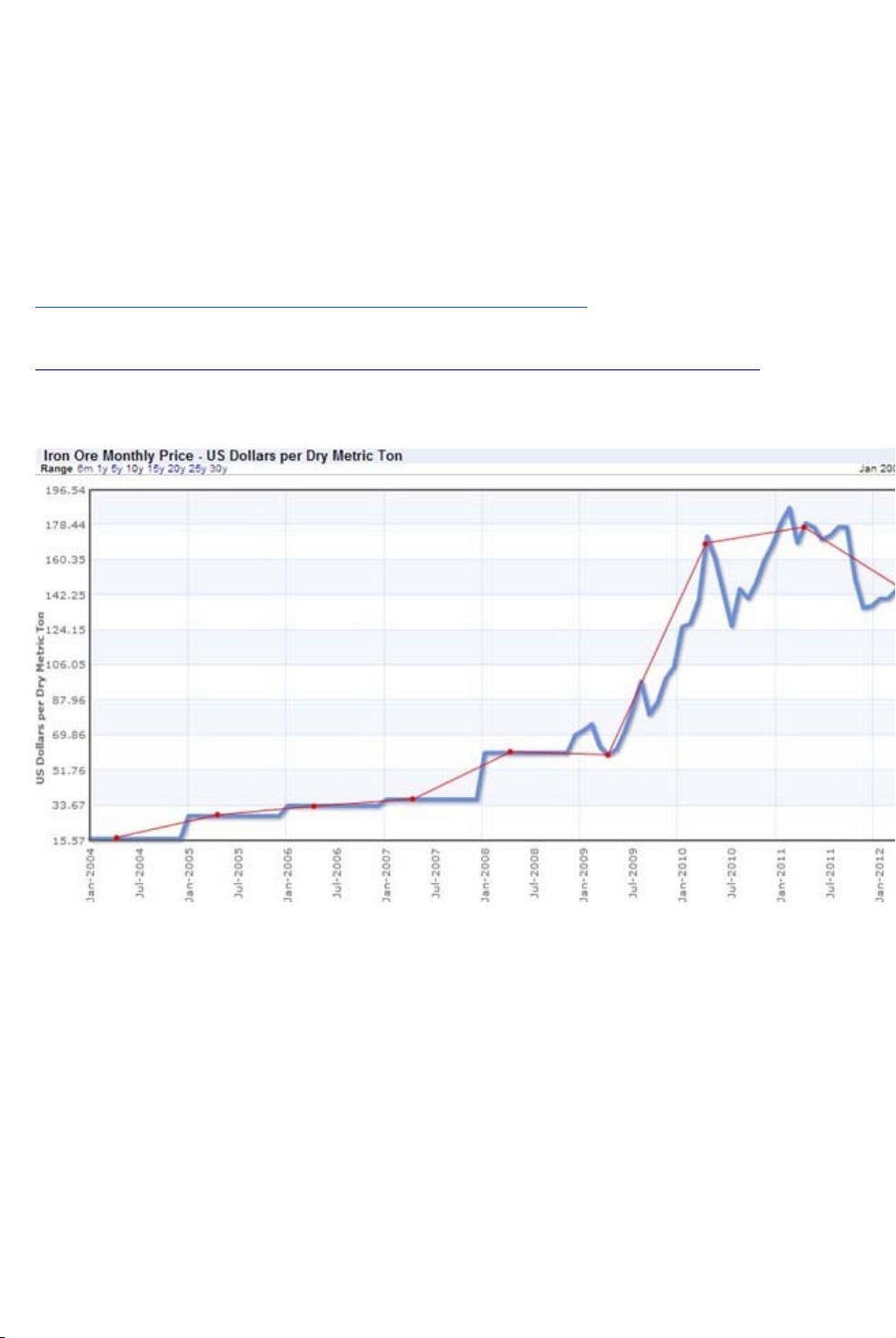The image size is (896, 1338).
Task: Select the 6m range link
Action: (84, 469)
